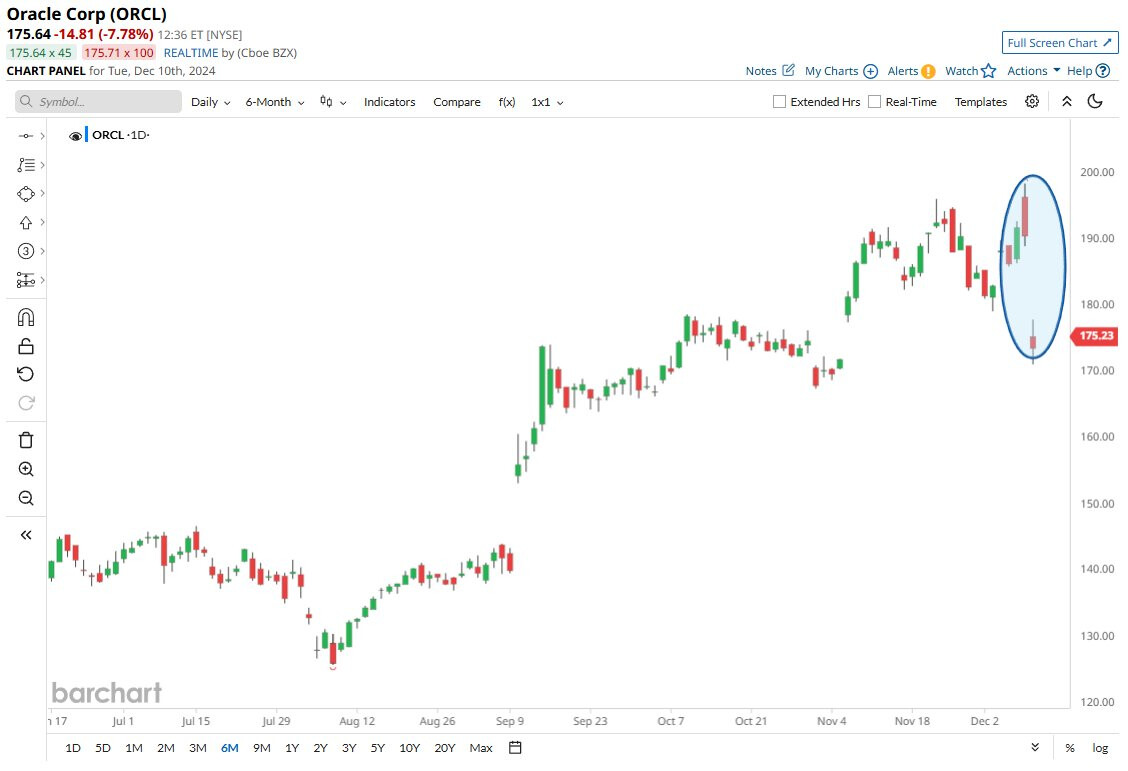
Task: Click the lock drawings icon
Action: coord(26,346)
